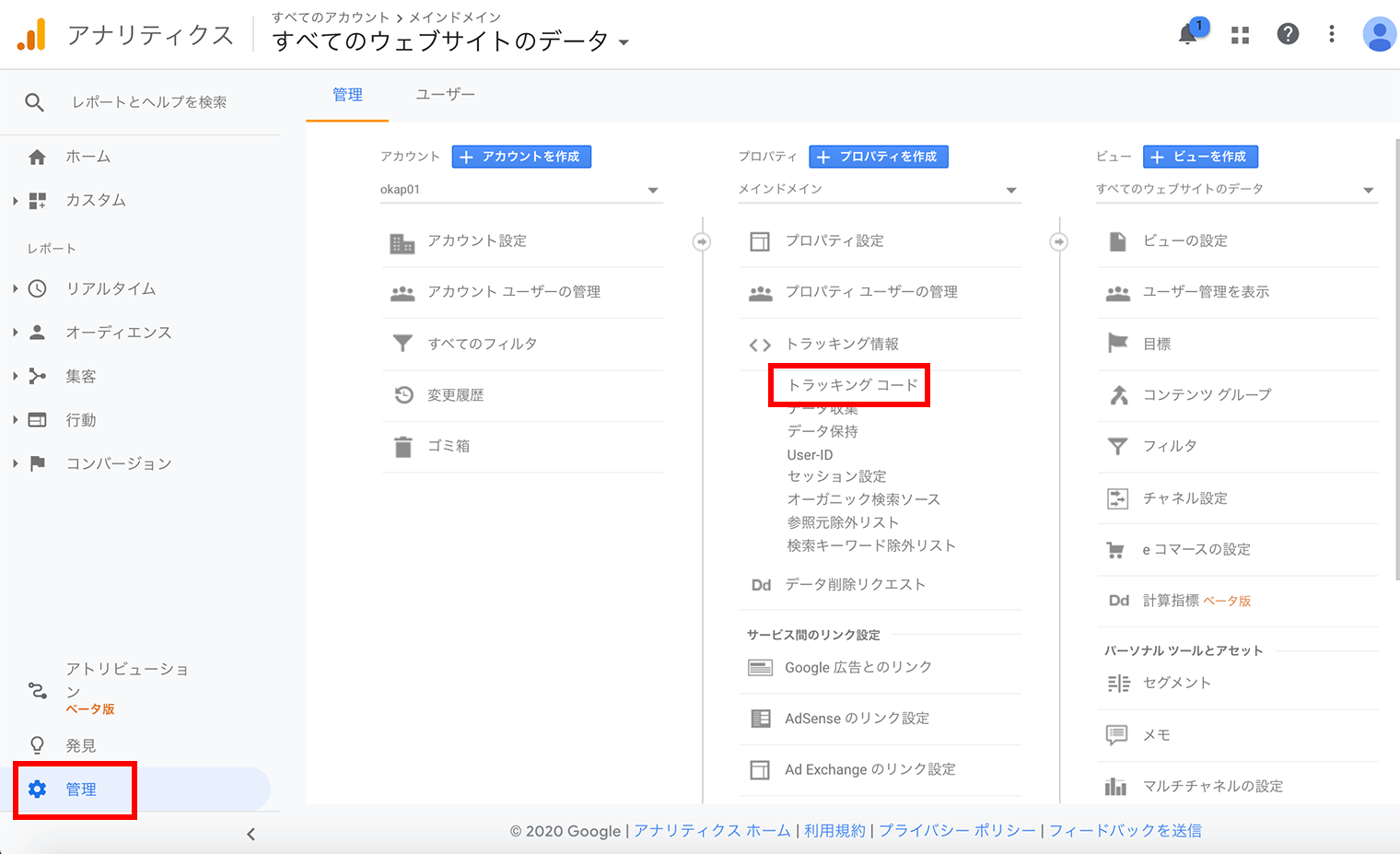Open トラッキング コード under tracking info
The height and width of the screenshot is (854, 1400).
point(852,385)
